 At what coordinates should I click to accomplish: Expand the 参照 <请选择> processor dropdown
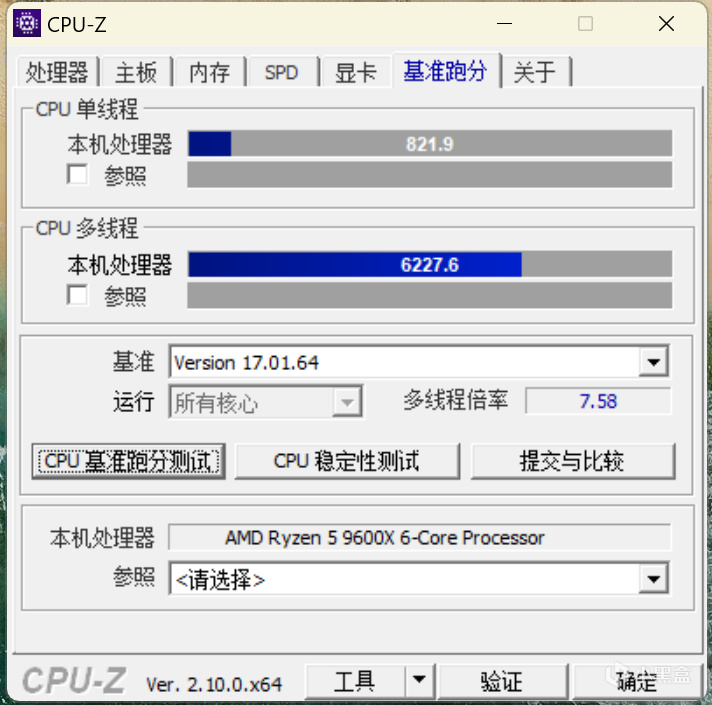[653, 579]
